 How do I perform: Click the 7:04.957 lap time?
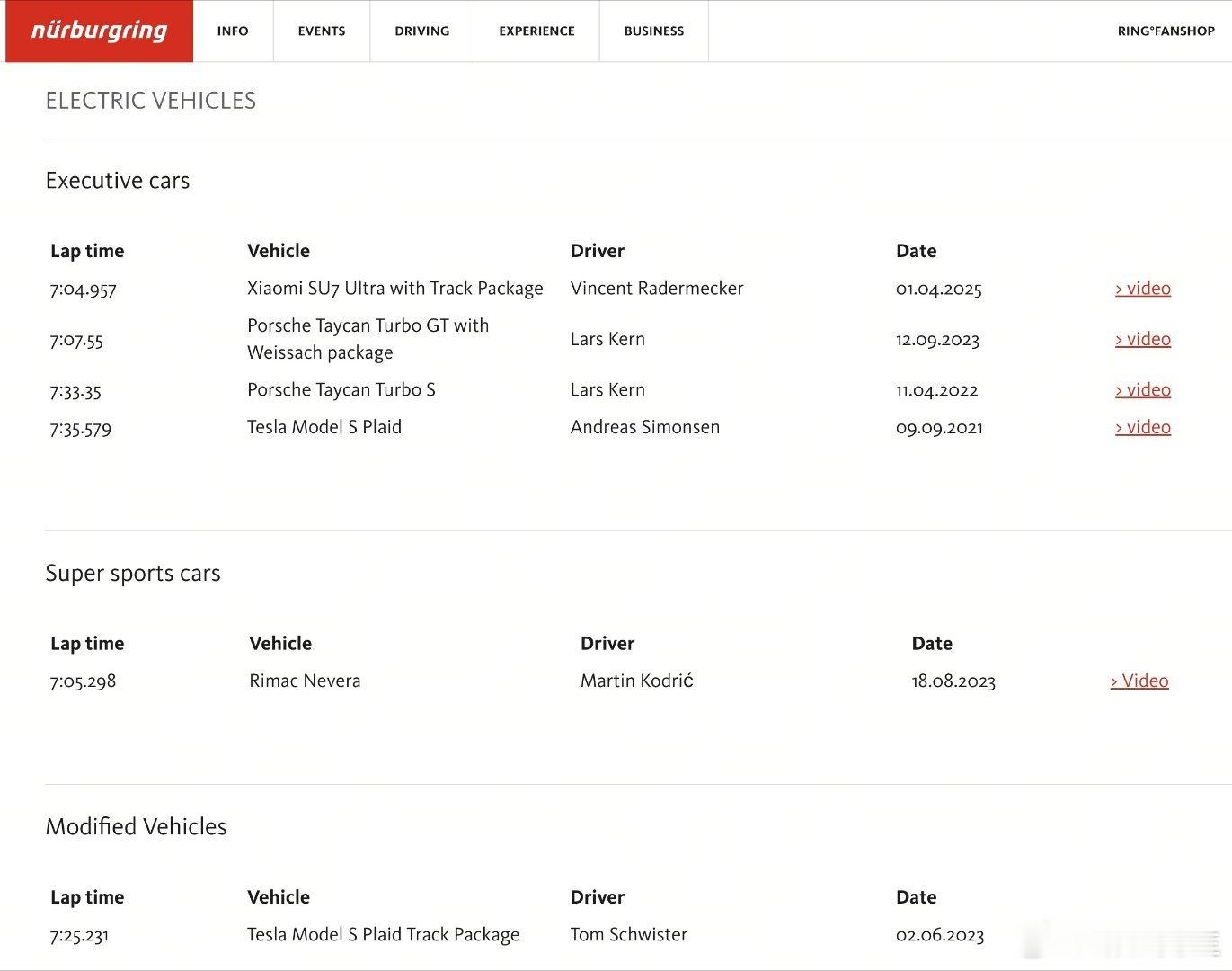tap(84, 290)
